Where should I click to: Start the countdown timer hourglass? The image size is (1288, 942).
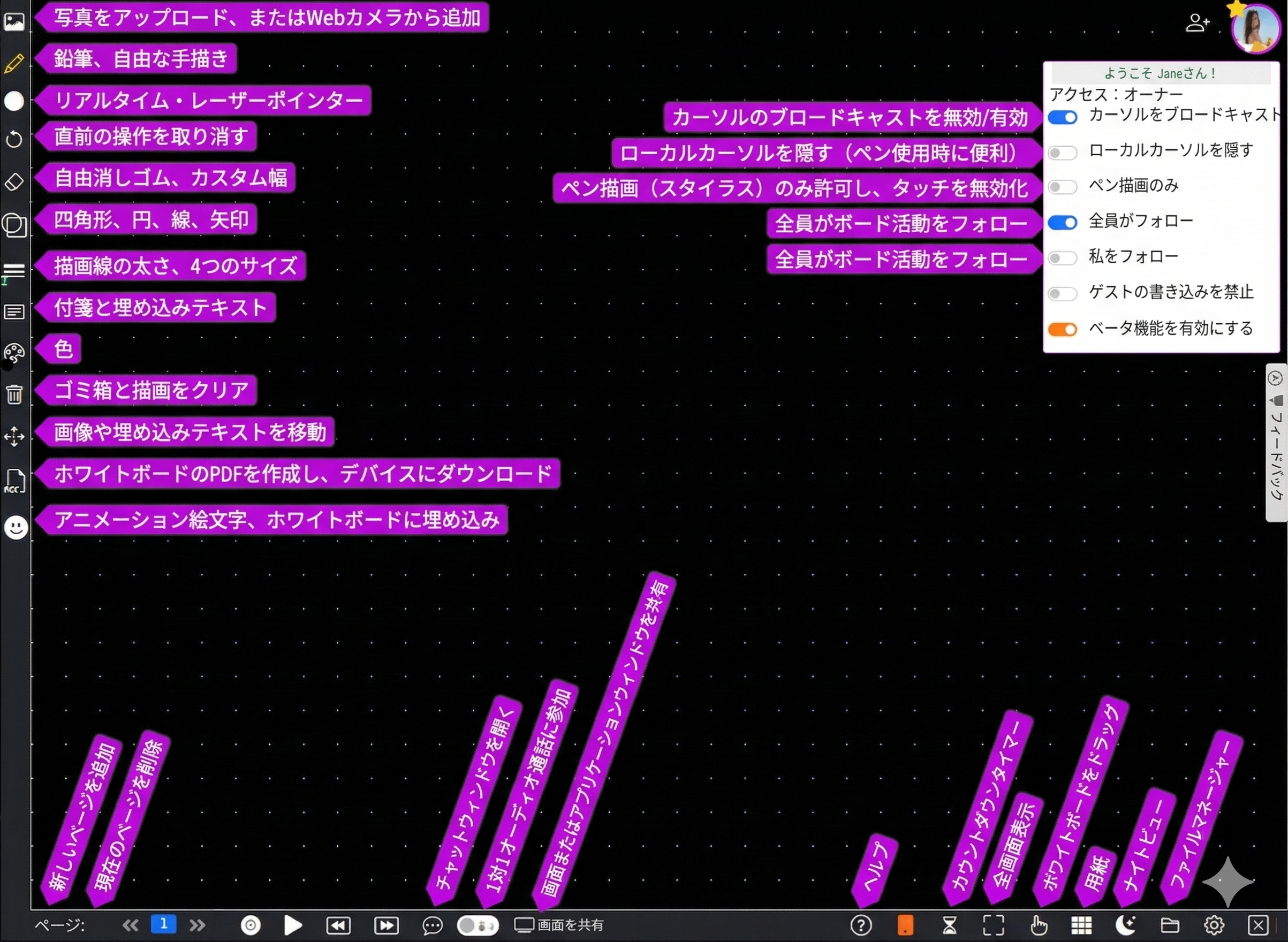(949, 925)
